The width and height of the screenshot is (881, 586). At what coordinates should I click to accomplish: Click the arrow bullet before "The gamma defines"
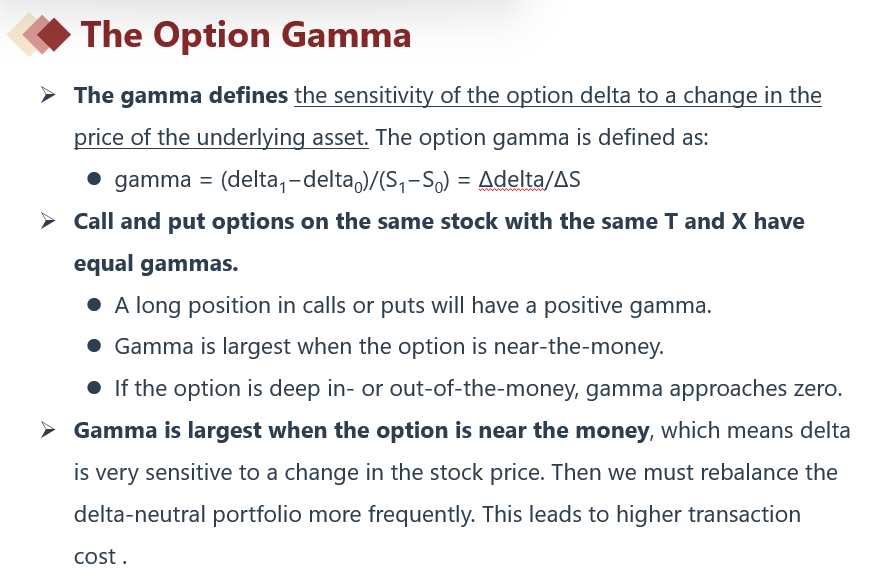click(48, 96)
